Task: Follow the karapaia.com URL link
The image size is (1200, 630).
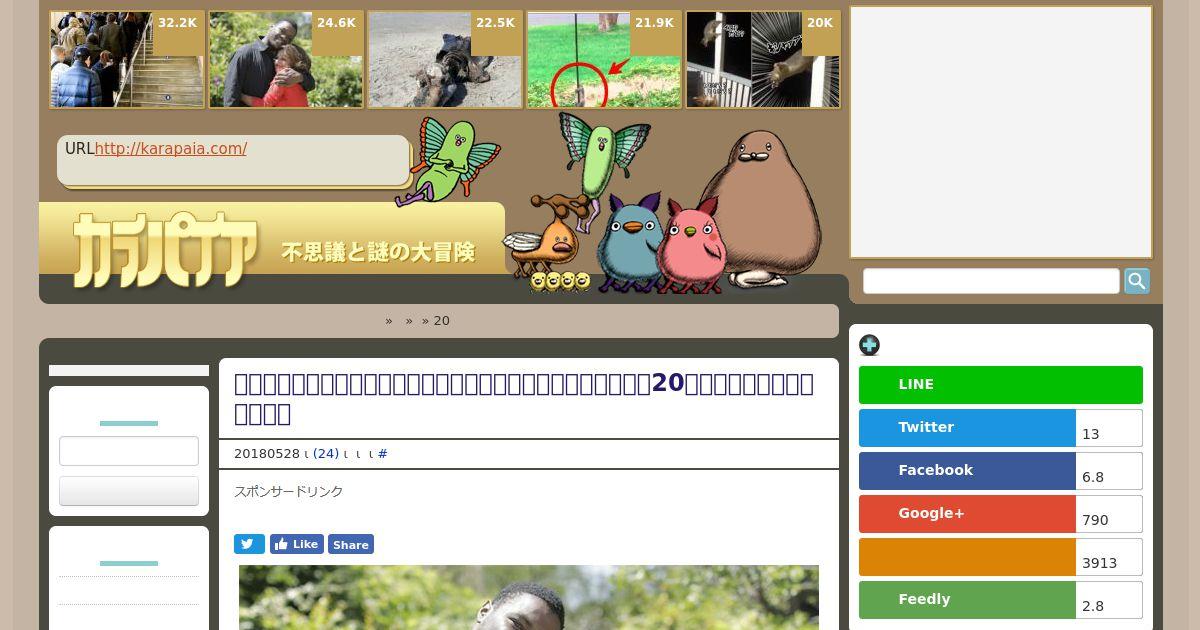Action: pyautogui.click(x=171, y=149)
